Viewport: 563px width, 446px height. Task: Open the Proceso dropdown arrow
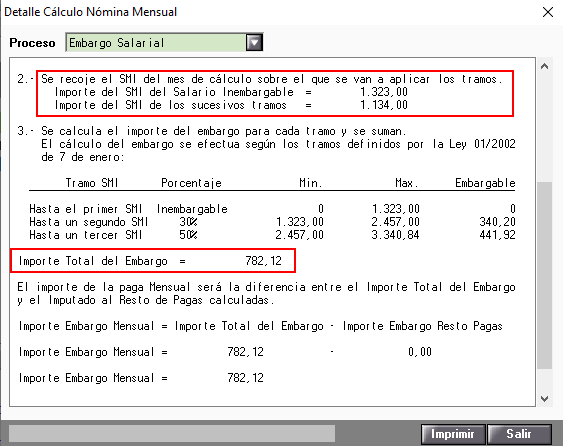pyautogui.click(x=254, y=43)
